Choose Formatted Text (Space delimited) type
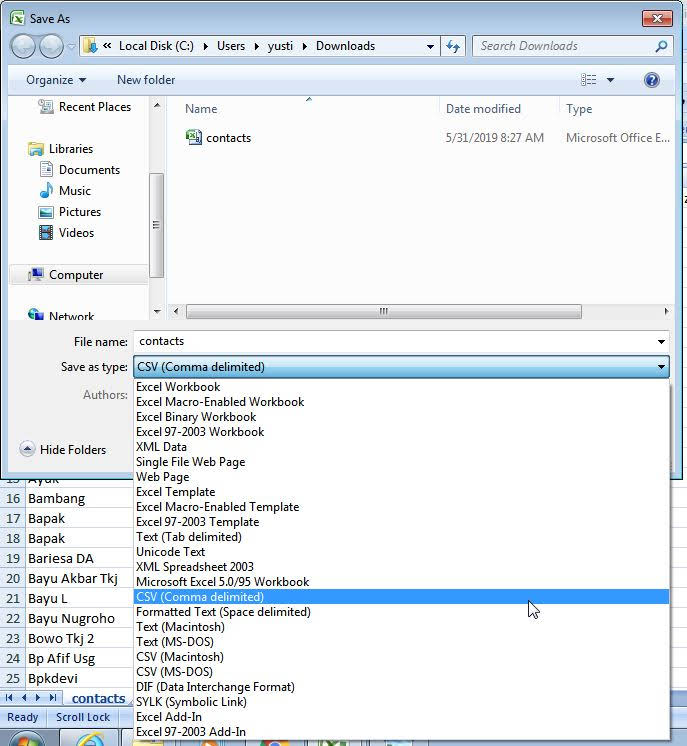Screen dimensions: 687x746 (x=402, y=612)
